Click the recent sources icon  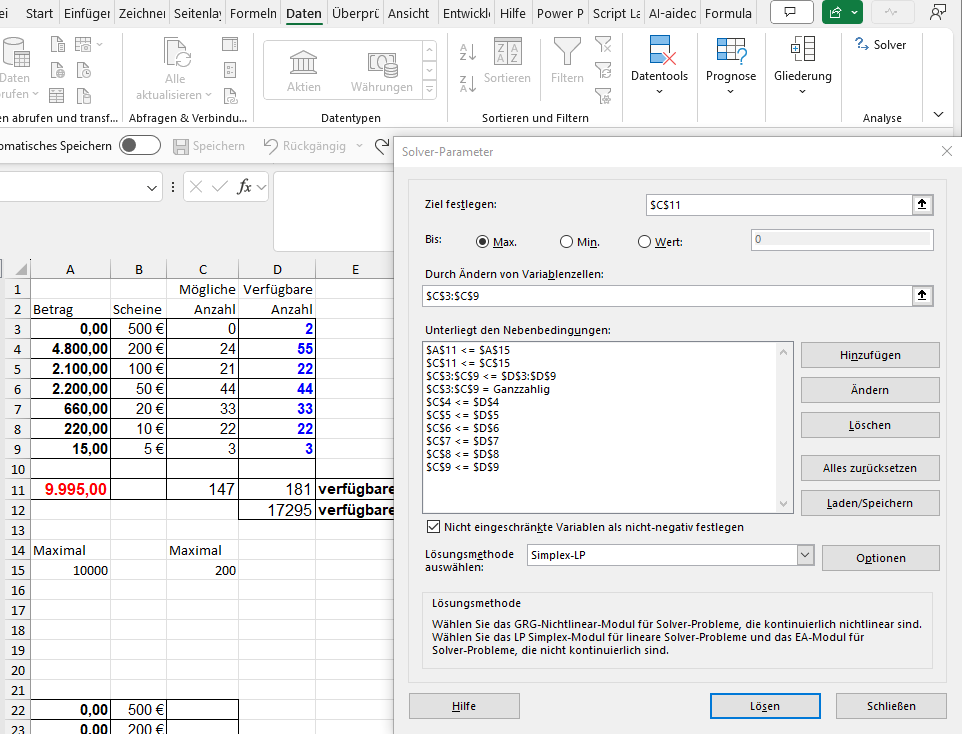(x=83, y=71)
